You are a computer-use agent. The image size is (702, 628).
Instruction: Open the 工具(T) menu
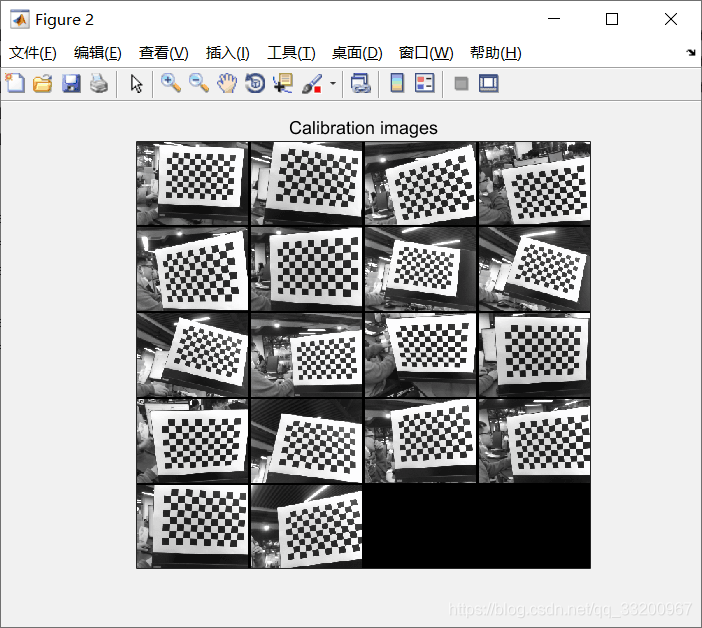(x=291, y=53)
